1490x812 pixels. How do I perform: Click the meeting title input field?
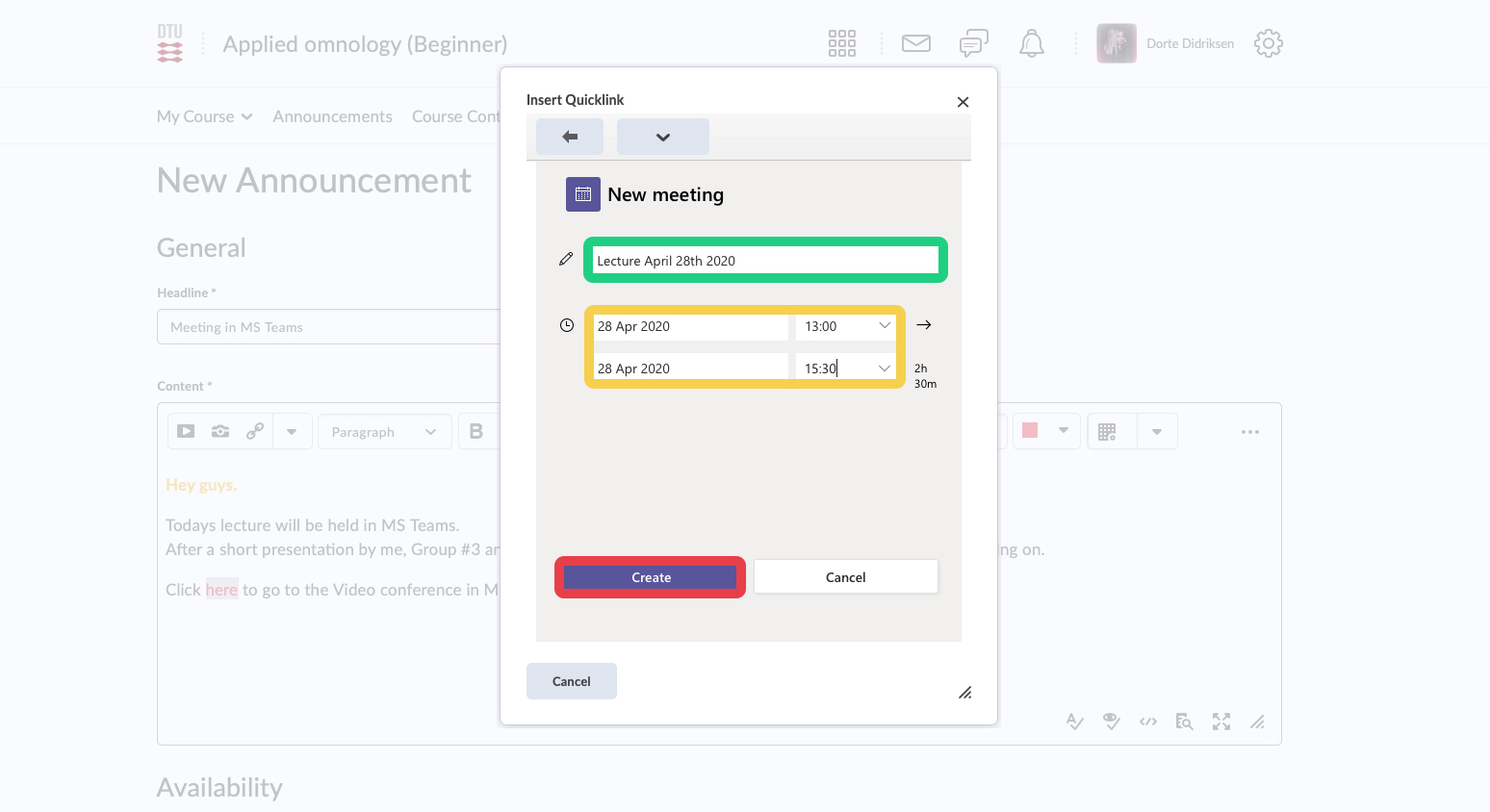point(764,261)
